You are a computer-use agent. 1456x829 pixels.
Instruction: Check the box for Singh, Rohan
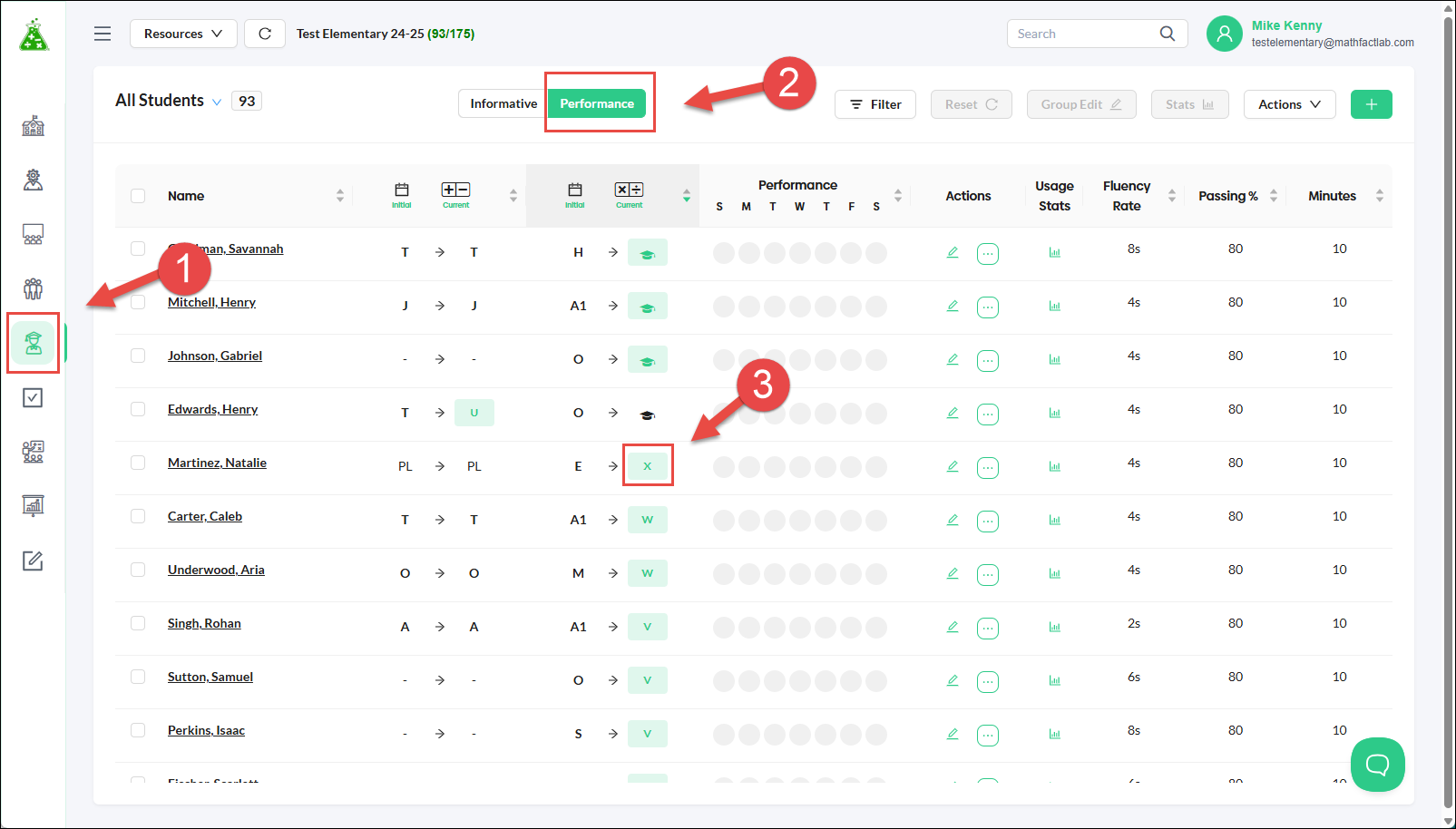(138, 623)
